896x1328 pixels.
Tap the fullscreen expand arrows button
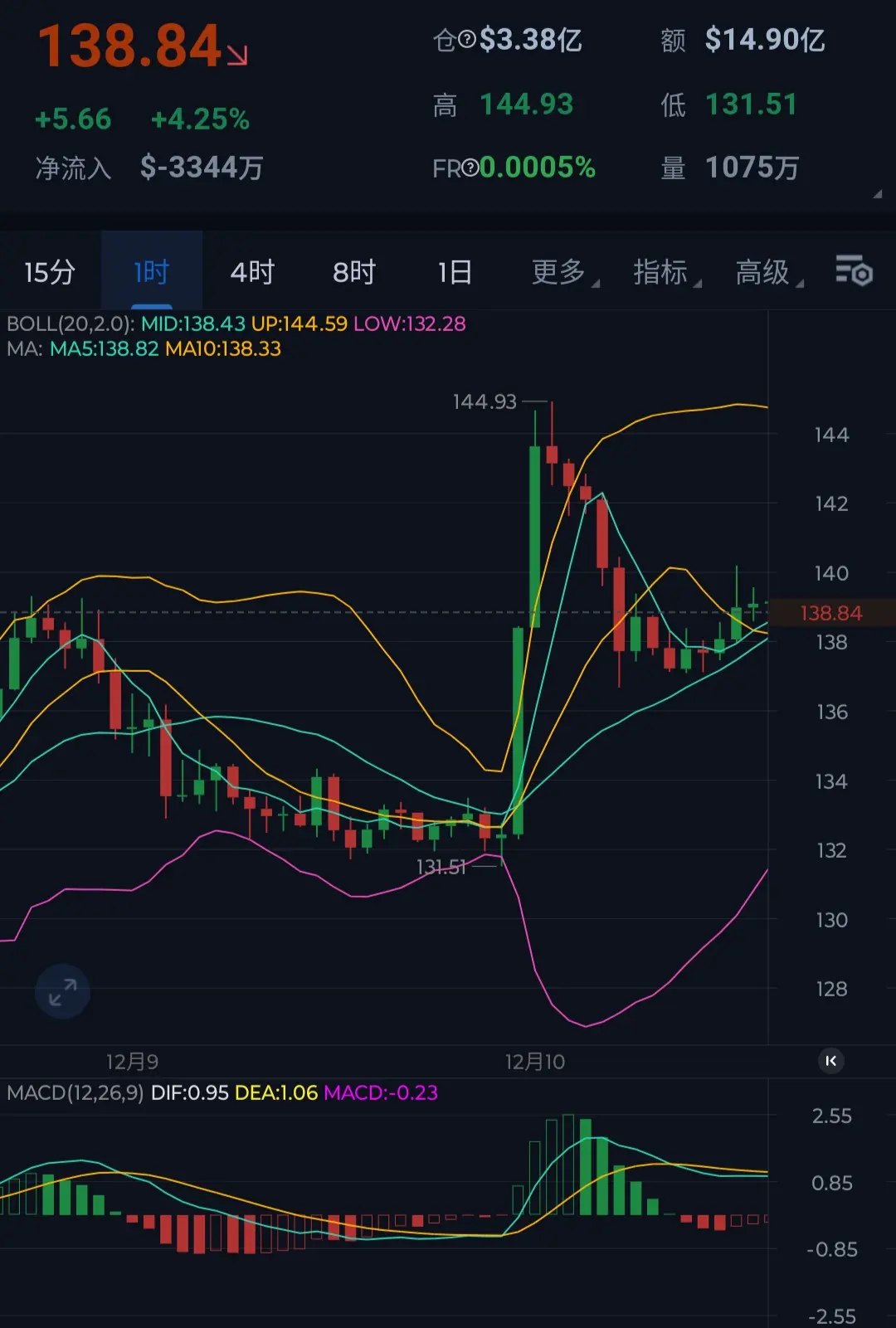[x=62, y=991]
